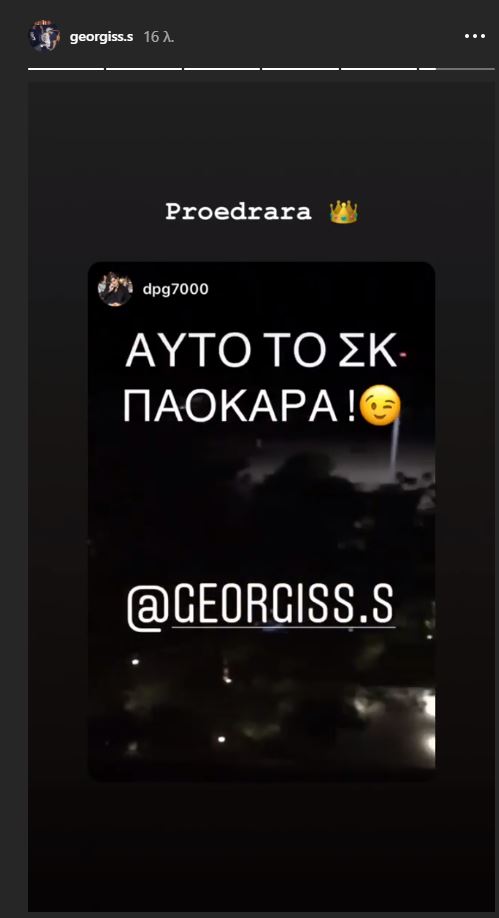Image resolution: width=499 pixels, height=918 pixels.
Task: Click the bright light beam in the video
Action: point(395,448)
